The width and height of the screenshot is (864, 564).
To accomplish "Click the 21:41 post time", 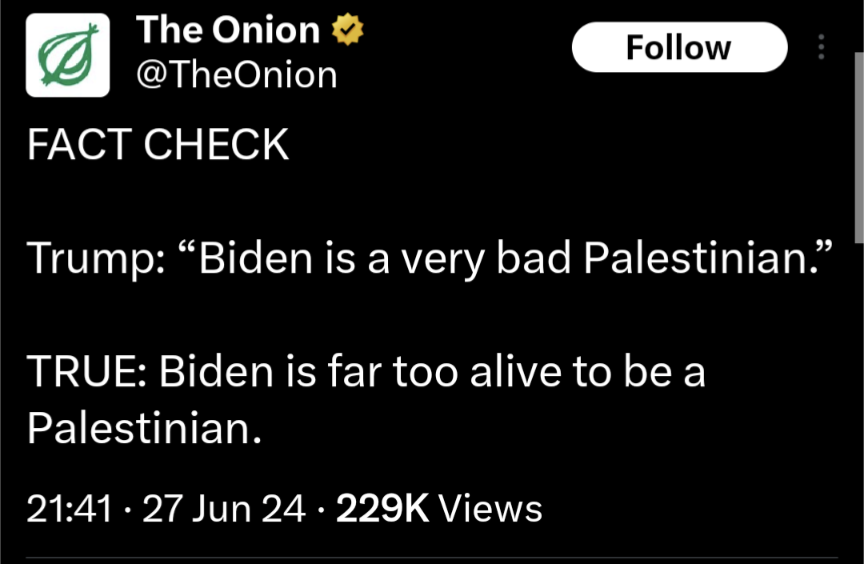I will 68,509.
